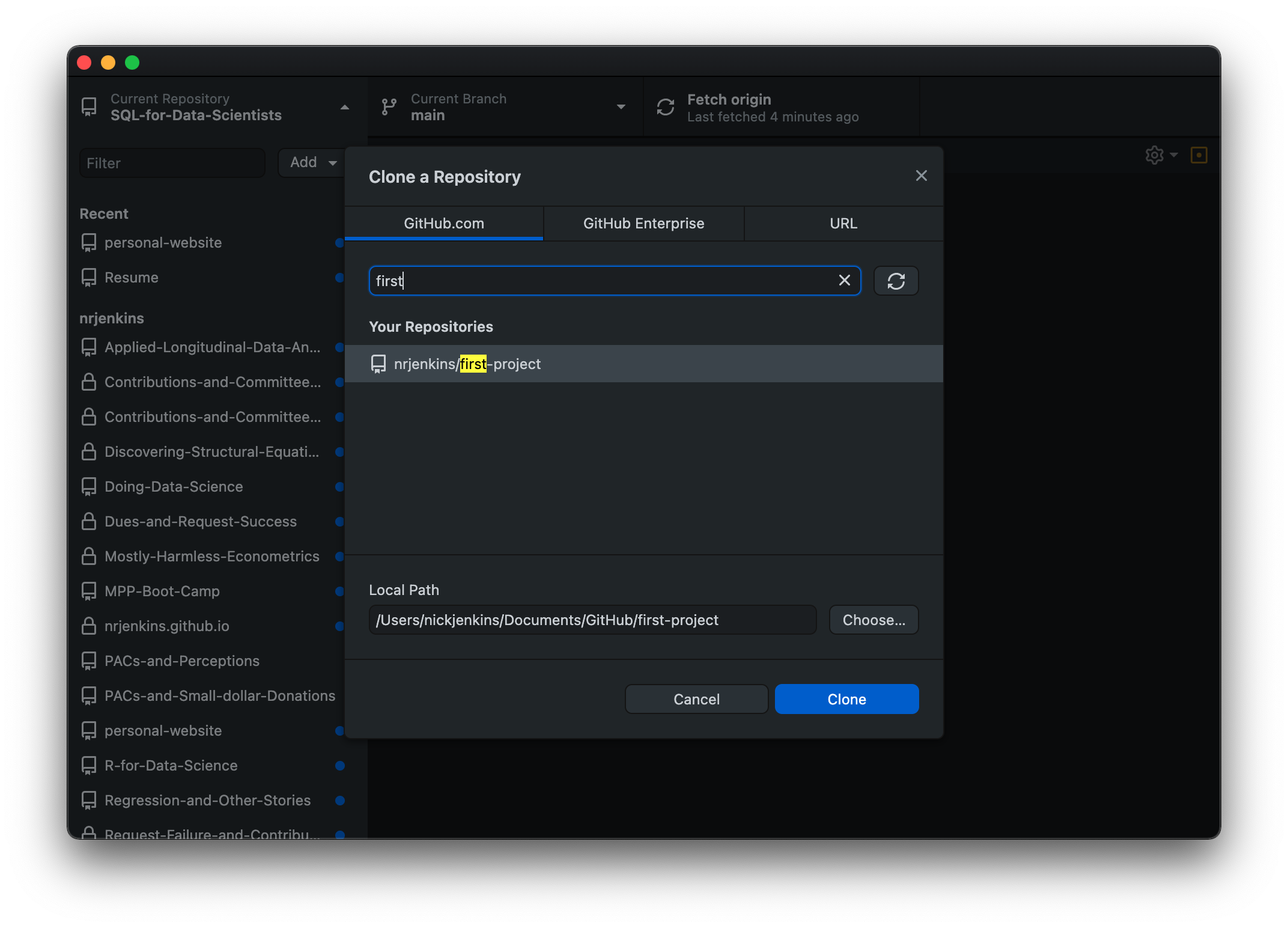The height and width of the screenshot is (928, 1288).
Task: Switch to the GitHub.com tab
Action: click(444, 224)
